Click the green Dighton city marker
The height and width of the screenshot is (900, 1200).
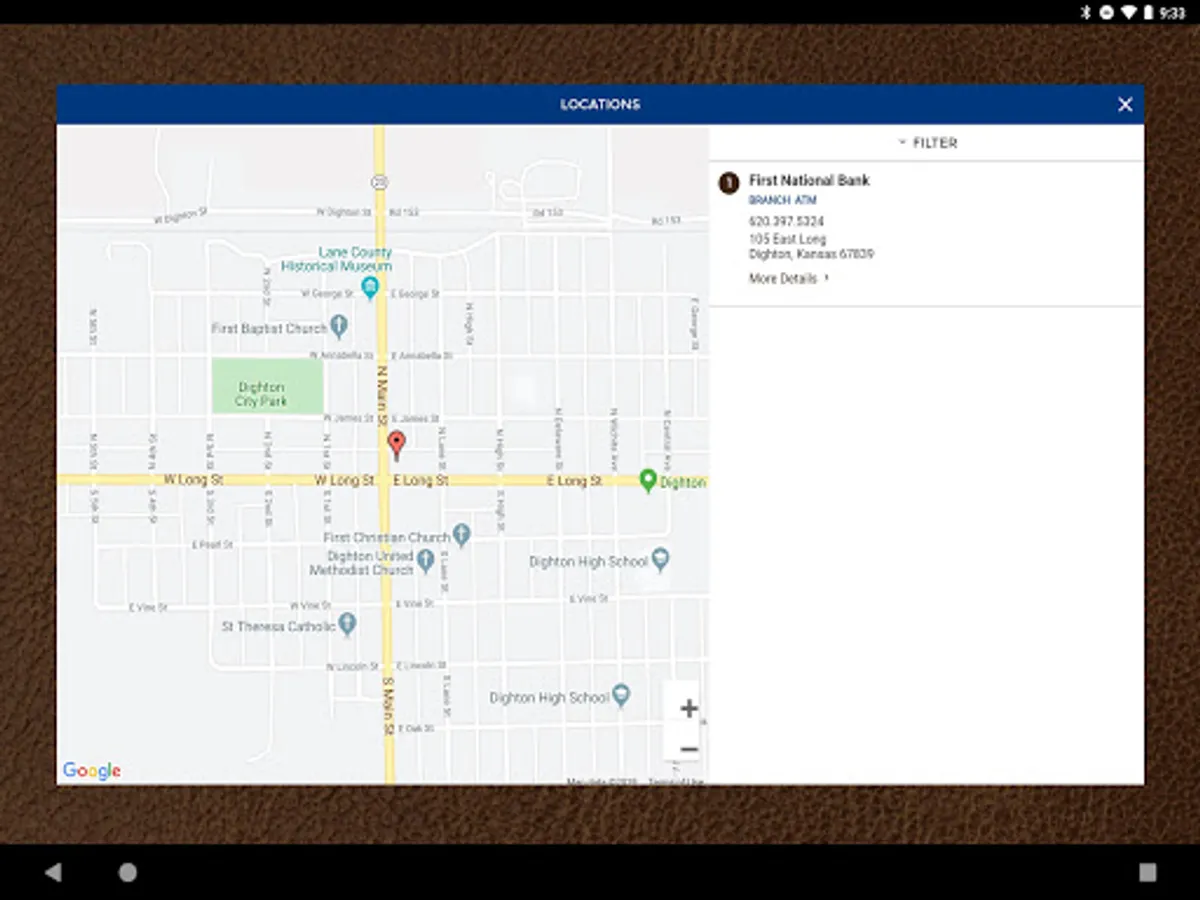coord(648,481)
